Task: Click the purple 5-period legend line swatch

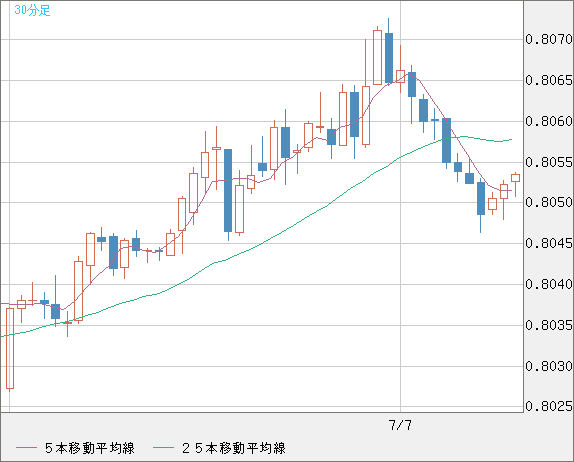Action: click(x=26, y=448)
